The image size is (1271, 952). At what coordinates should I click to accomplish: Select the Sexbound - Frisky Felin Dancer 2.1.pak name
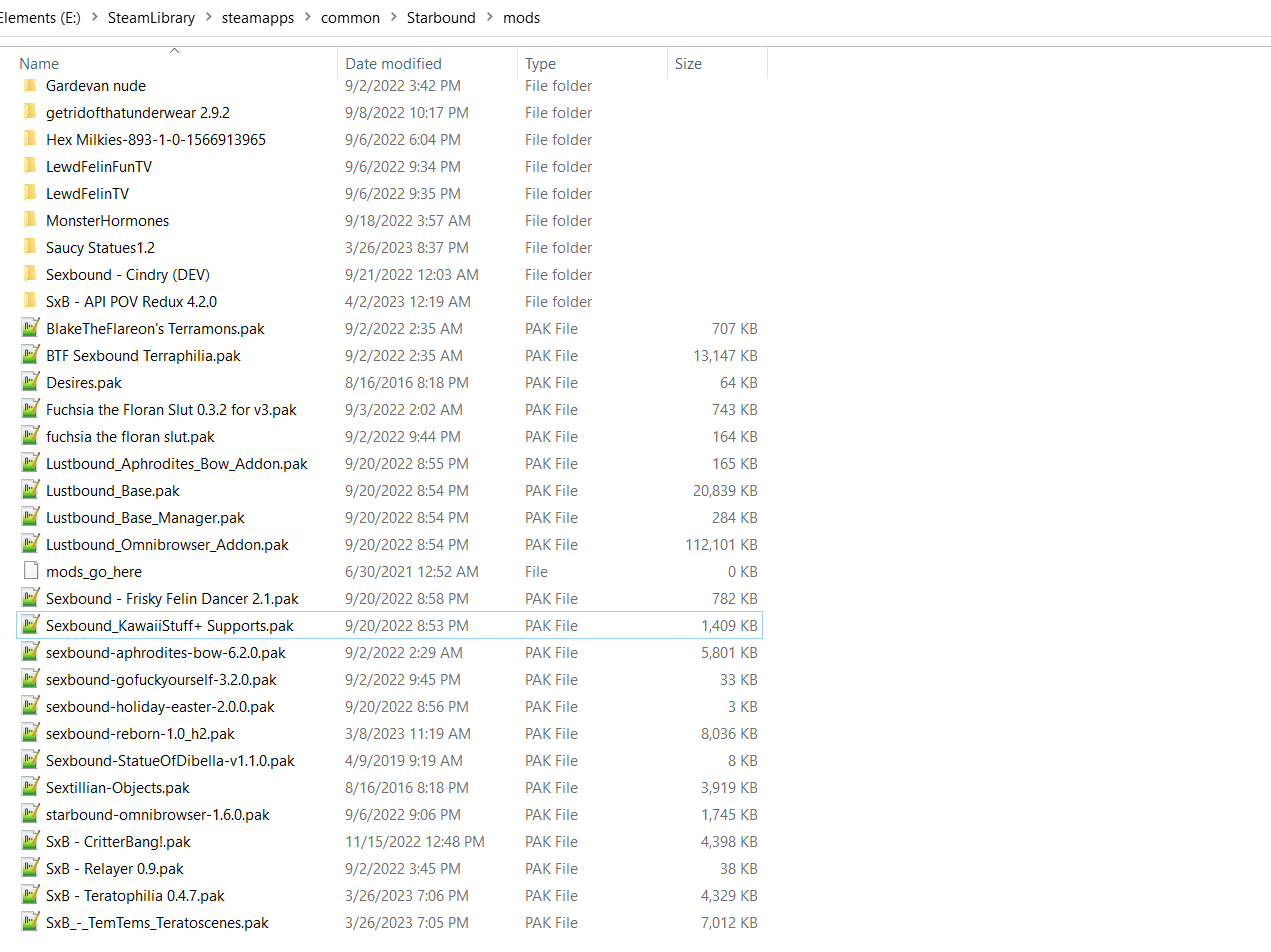pyautogui.click(x=172, y=598)
